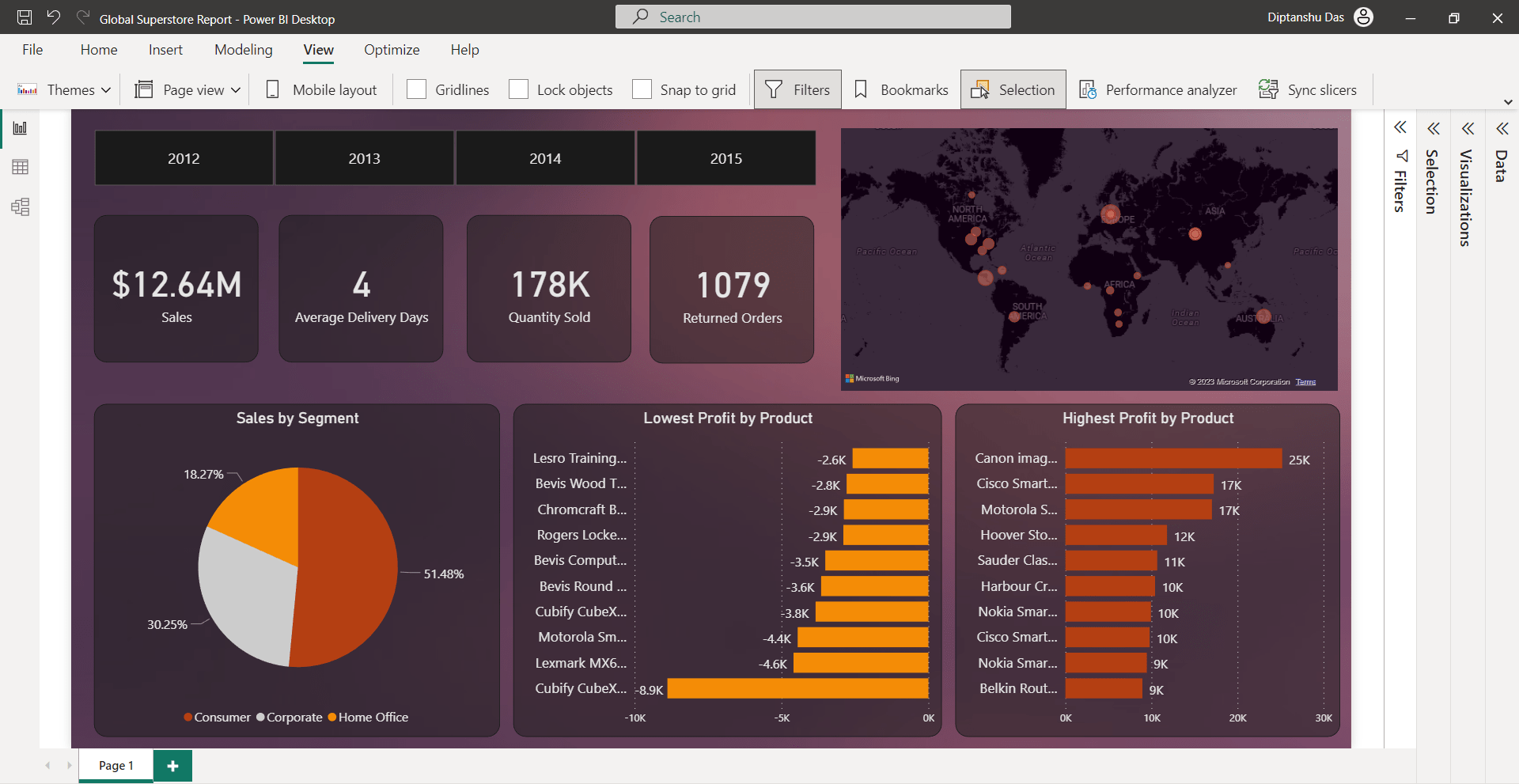
Task: Open the Help ribbon tab
Action: (x=465, y=50)
